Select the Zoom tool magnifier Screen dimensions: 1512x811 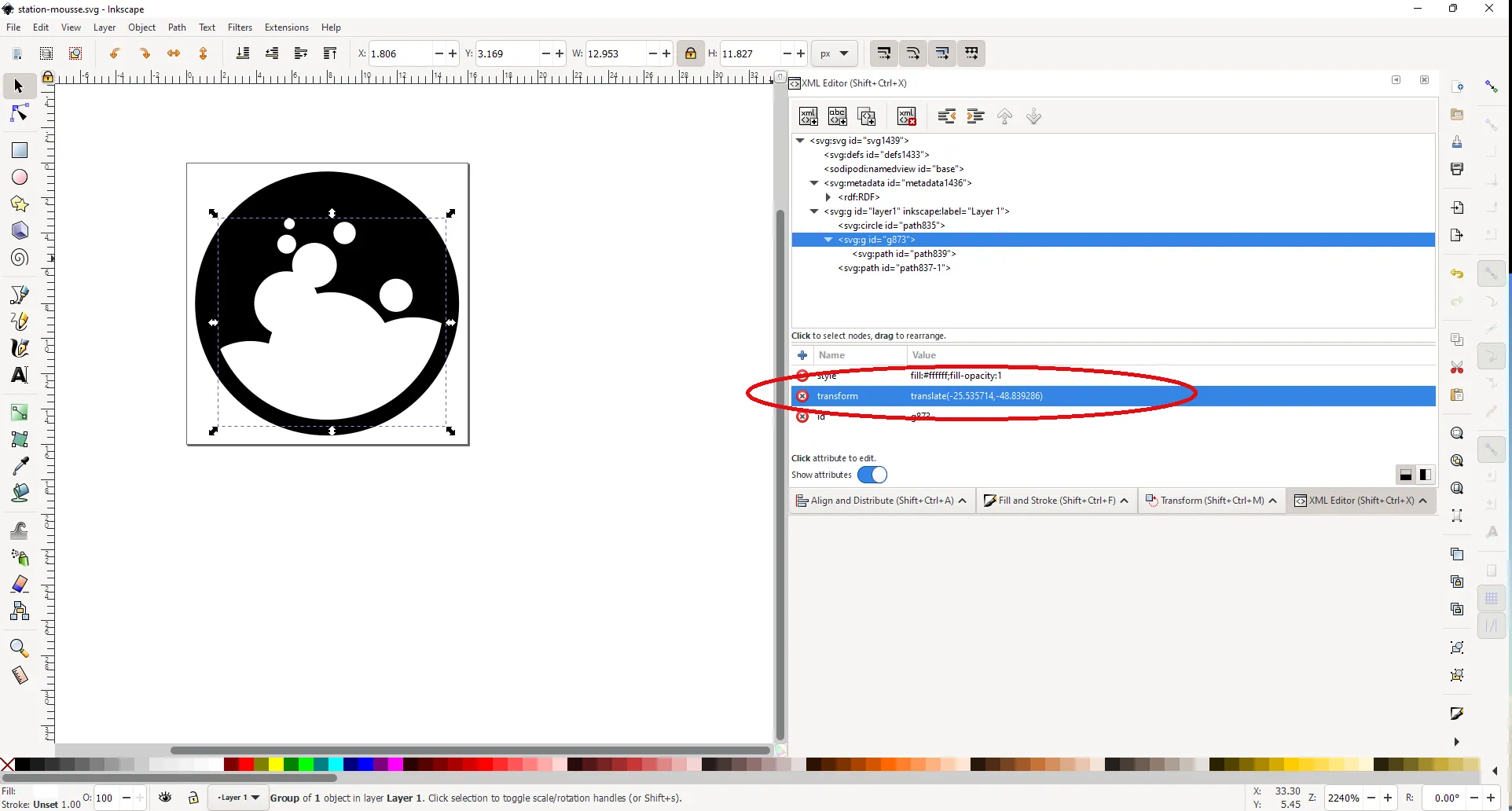[x=20, y=648]
